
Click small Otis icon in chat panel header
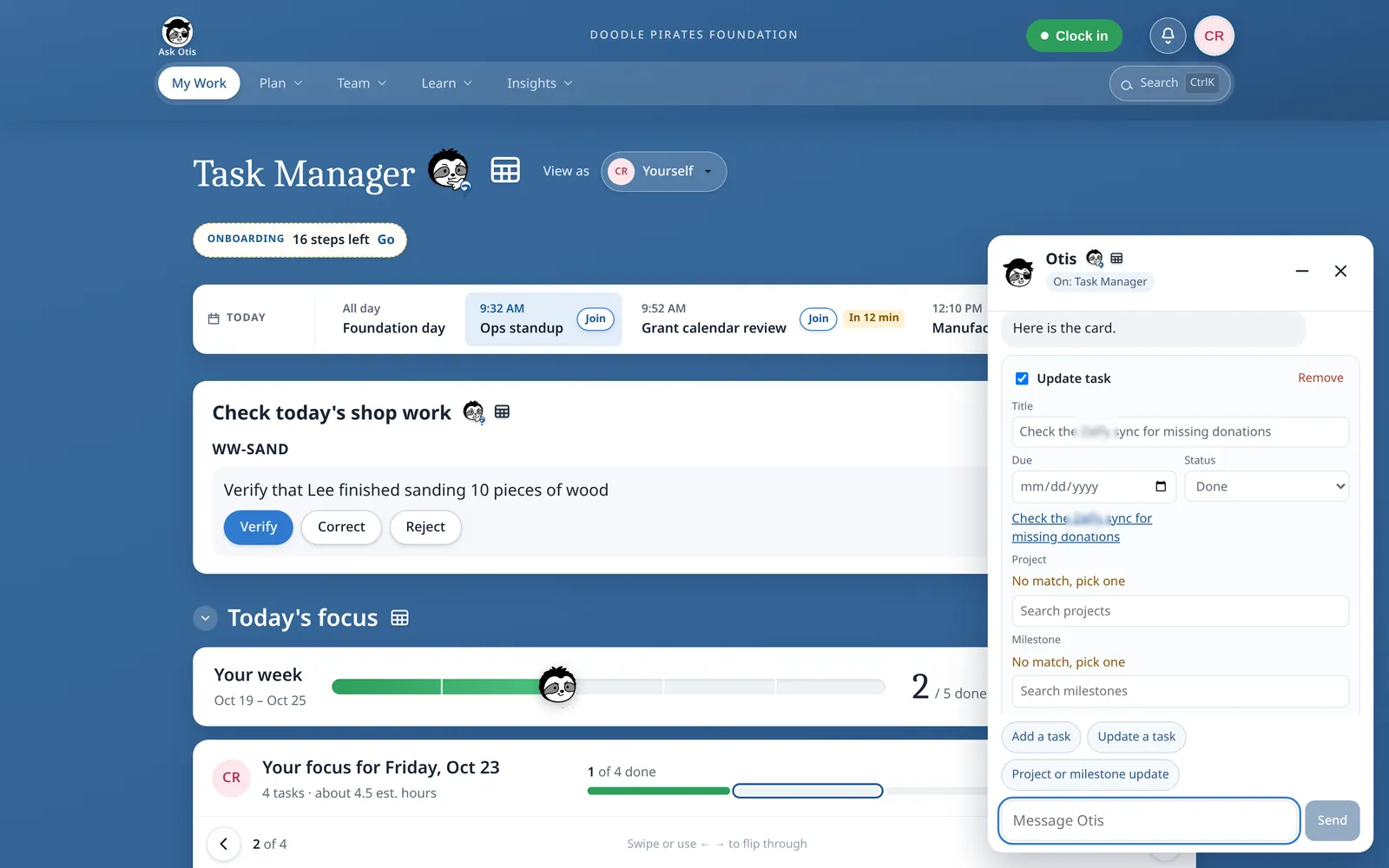coord(1095,258)
